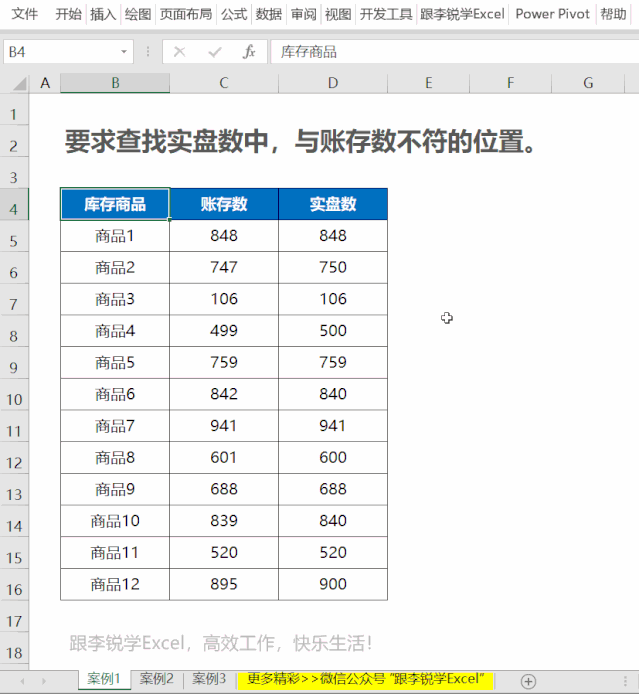This screenshot has width=639, height=694.
Task: Click the 库存商品 header cell
Action: click(115, 204)
